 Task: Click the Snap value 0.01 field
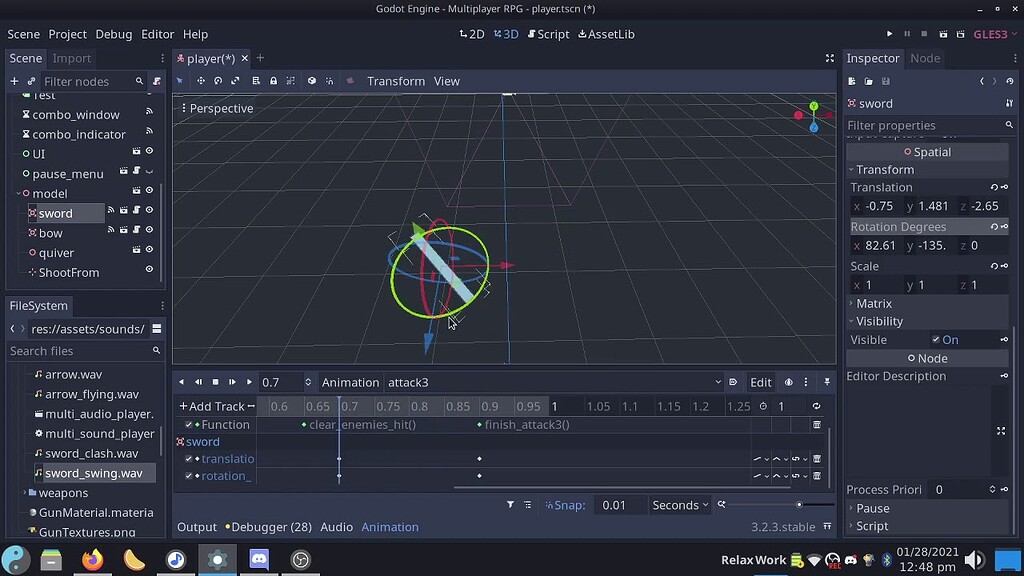pyautogui.click(x=619, y=505)
